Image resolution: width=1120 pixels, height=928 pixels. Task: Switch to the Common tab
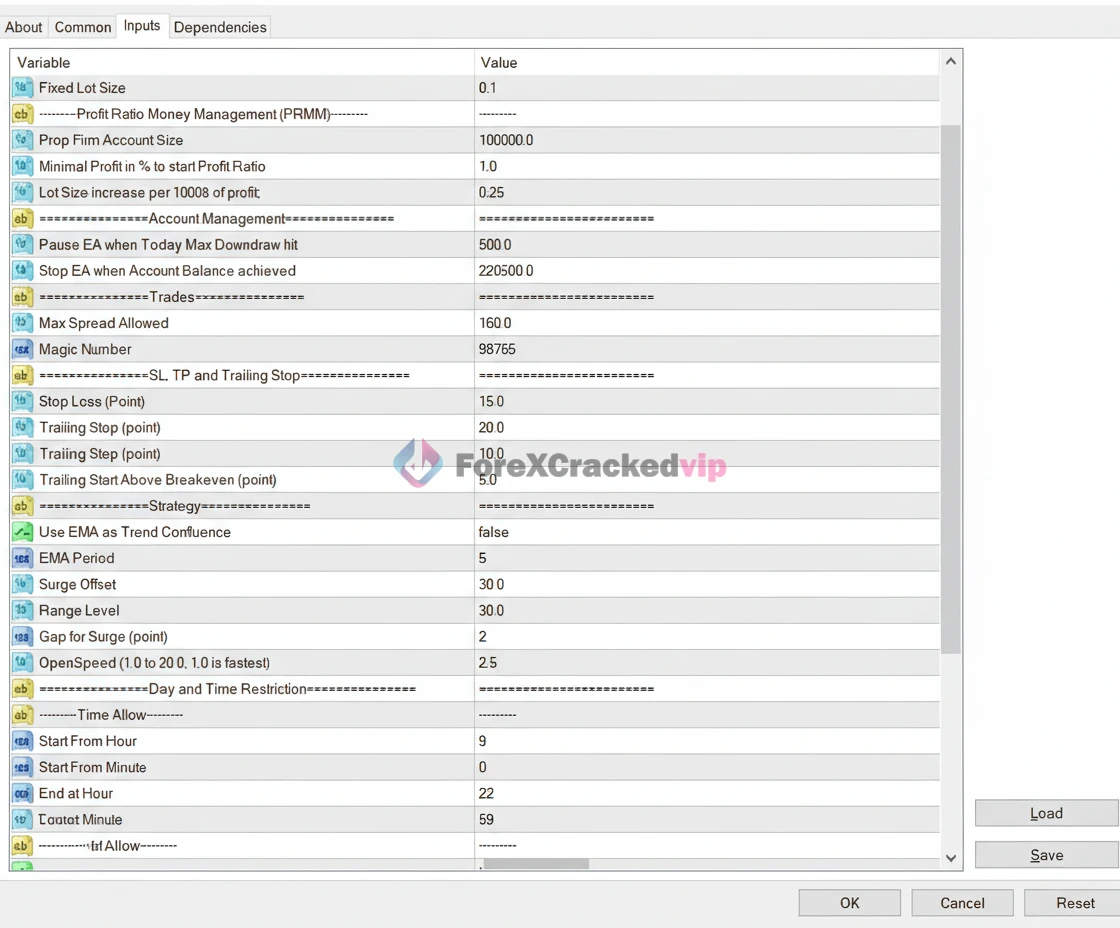pyautogui.click(x=83, y=27)
